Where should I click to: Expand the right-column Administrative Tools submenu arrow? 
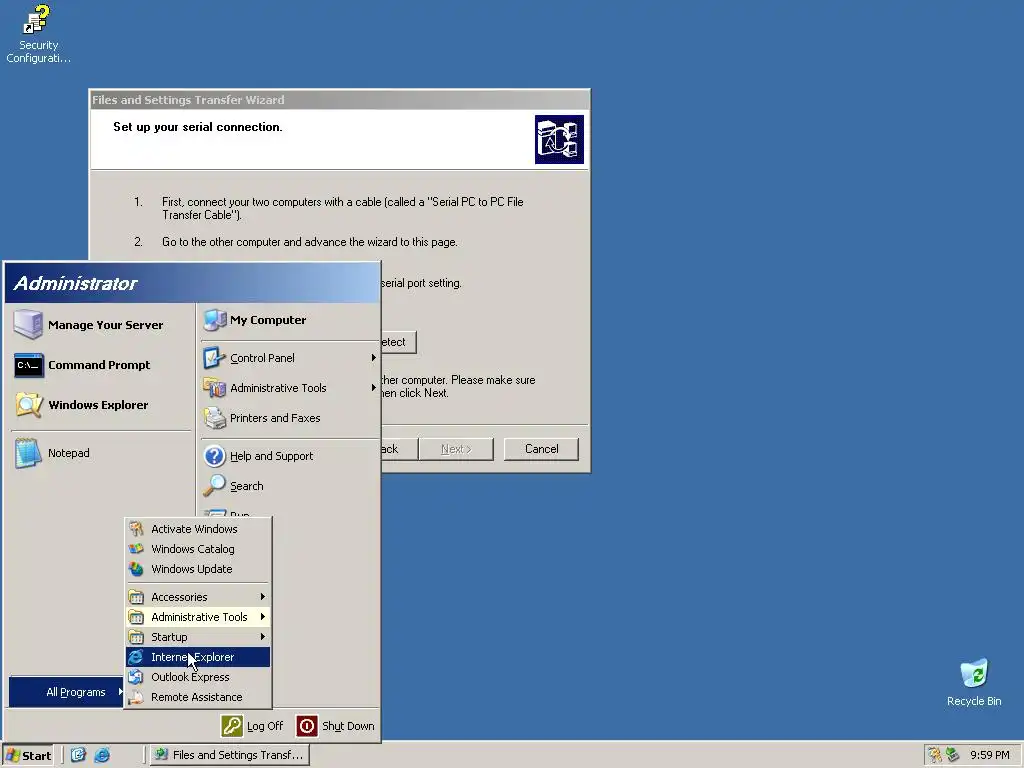374,388
